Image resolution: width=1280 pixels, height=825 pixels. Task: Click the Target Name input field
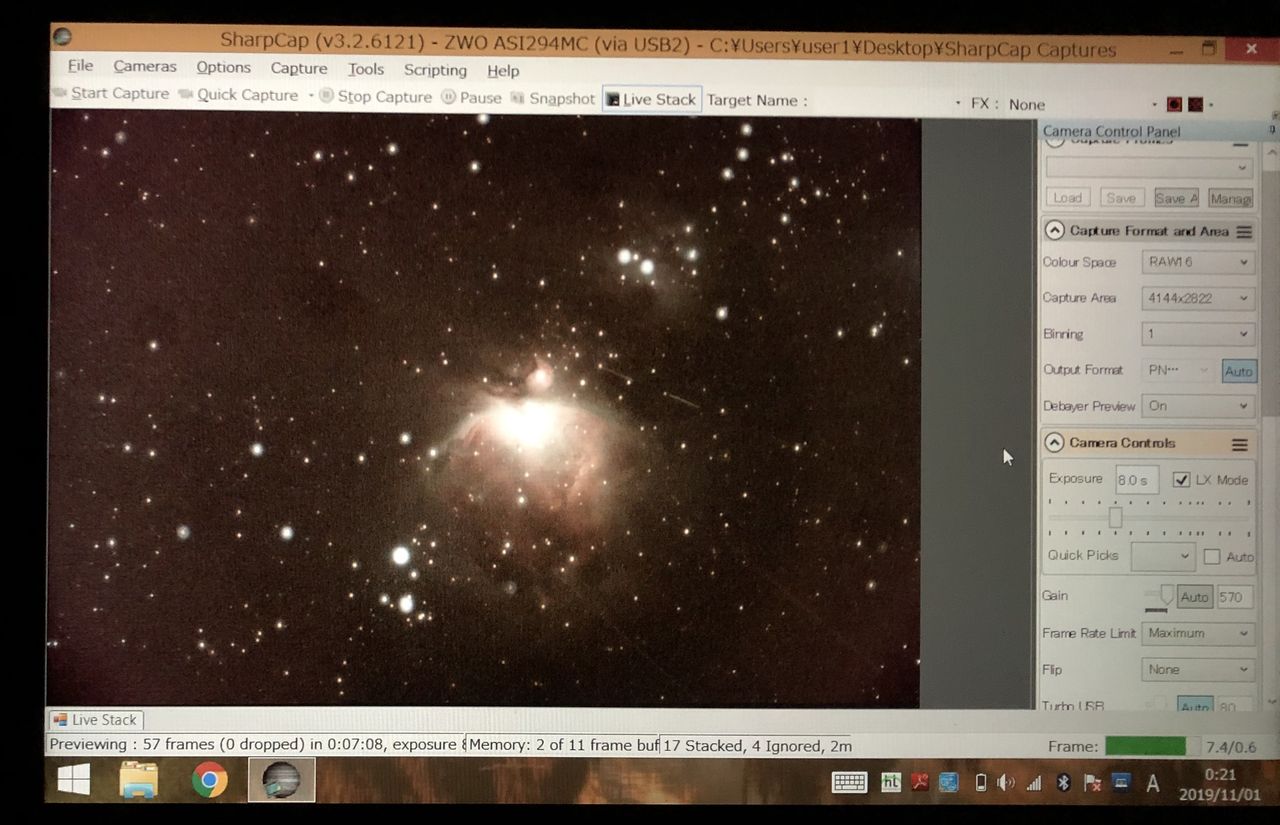880,101
